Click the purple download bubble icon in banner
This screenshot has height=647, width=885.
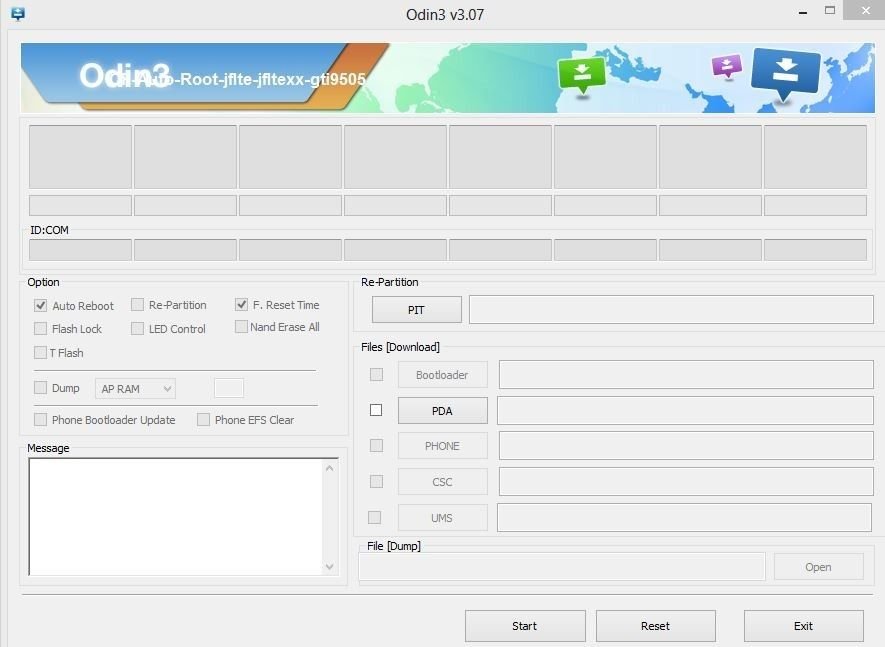click(726, 67)
